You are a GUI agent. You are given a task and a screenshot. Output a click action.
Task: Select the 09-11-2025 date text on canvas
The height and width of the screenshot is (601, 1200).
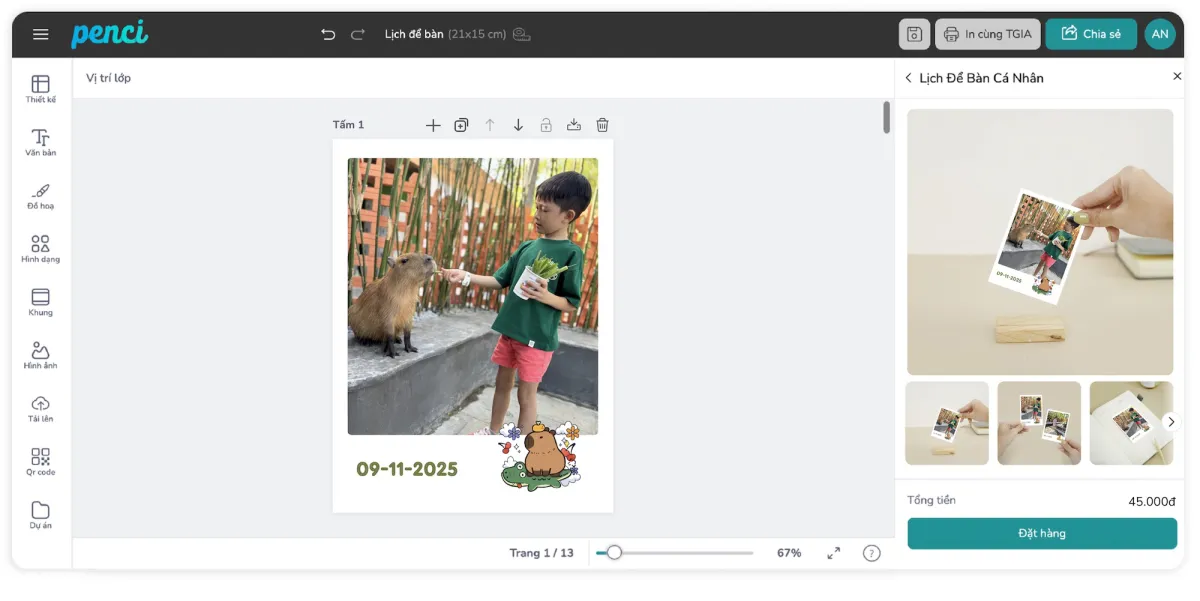click(407, 469)
